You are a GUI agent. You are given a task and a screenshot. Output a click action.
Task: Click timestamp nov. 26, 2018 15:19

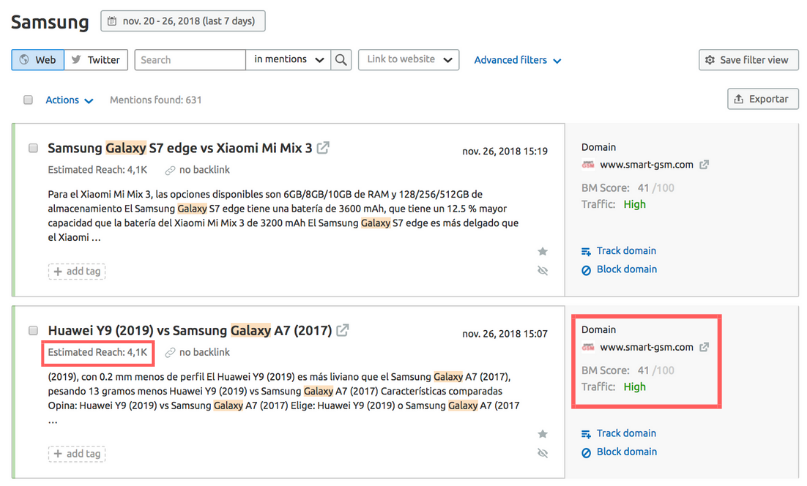(x=505, y=151)
